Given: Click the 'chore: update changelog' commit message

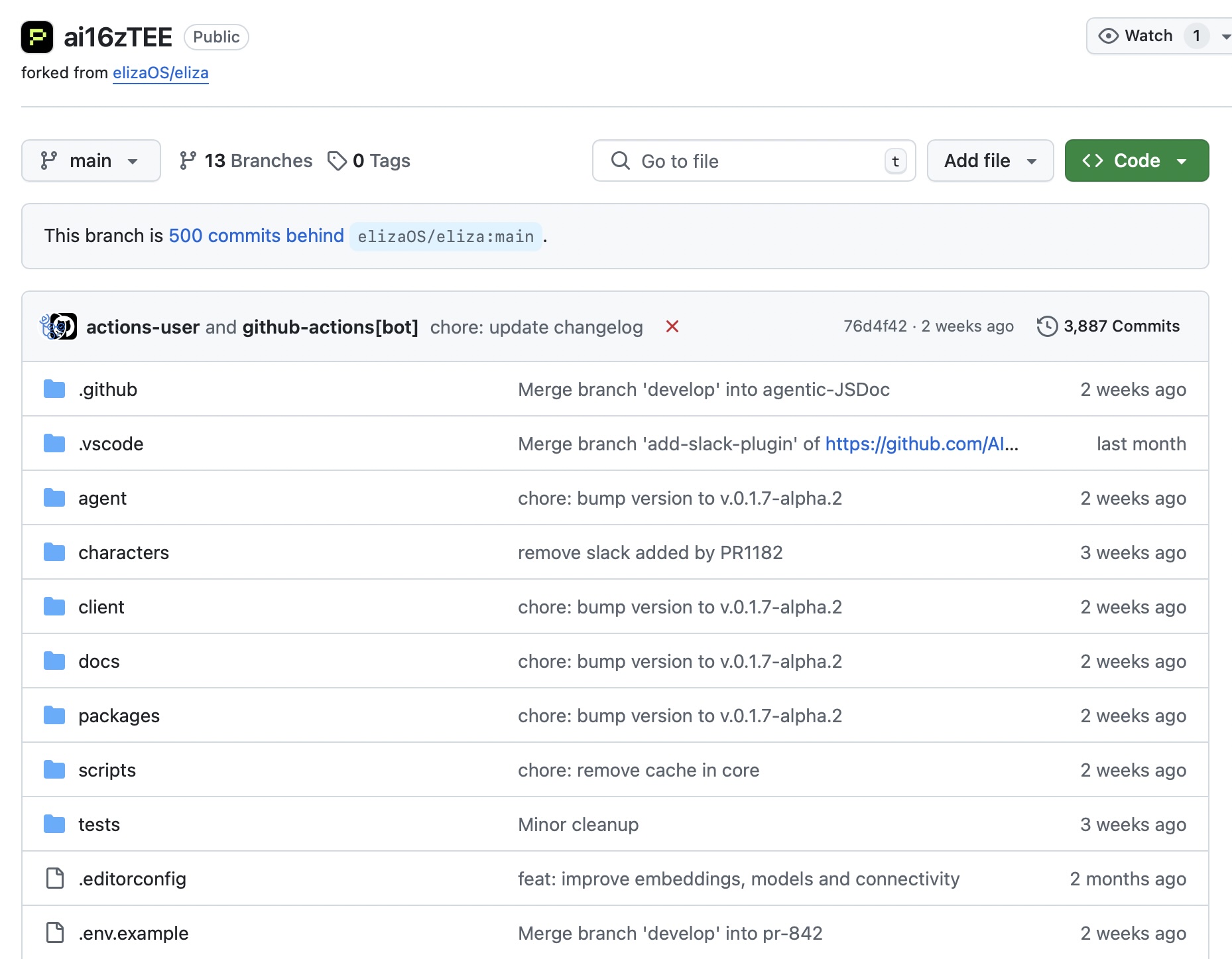Looking at the screenshot, I should tap(536, 327).
